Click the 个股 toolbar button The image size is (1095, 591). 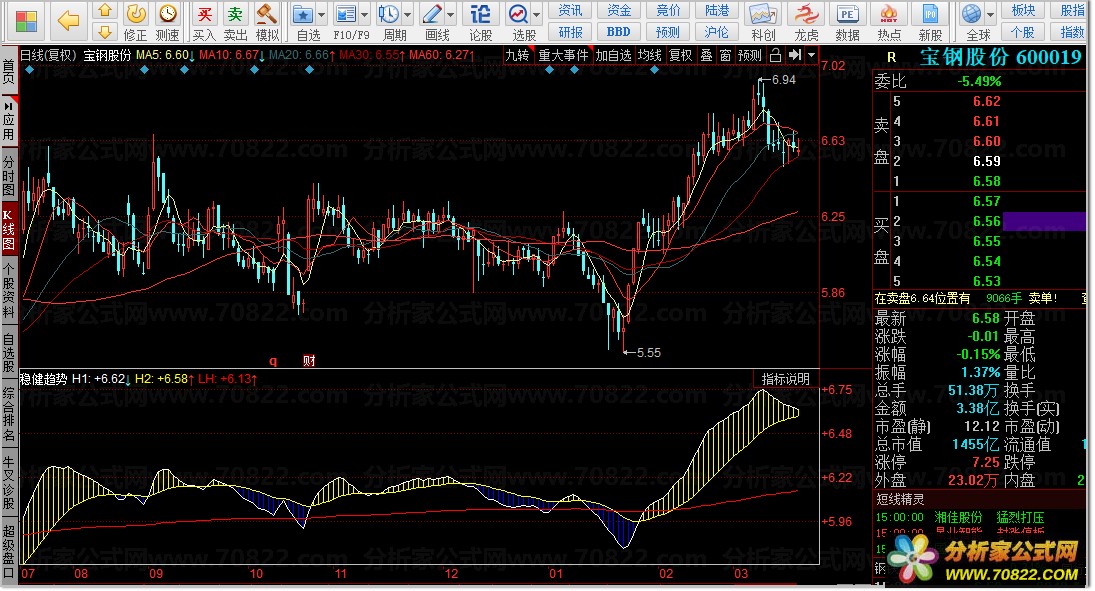click(1023, 32)
